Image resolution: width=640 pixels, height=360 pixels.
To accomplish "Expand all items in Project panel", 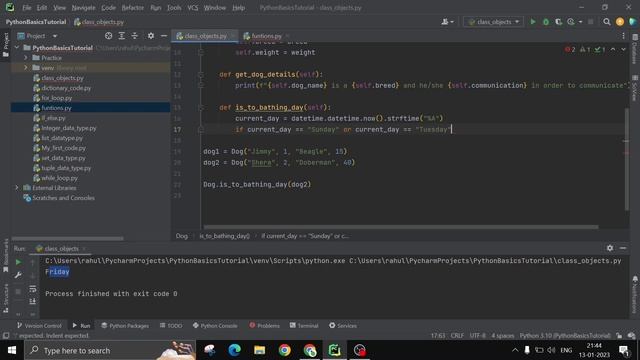I will (122, 36).
